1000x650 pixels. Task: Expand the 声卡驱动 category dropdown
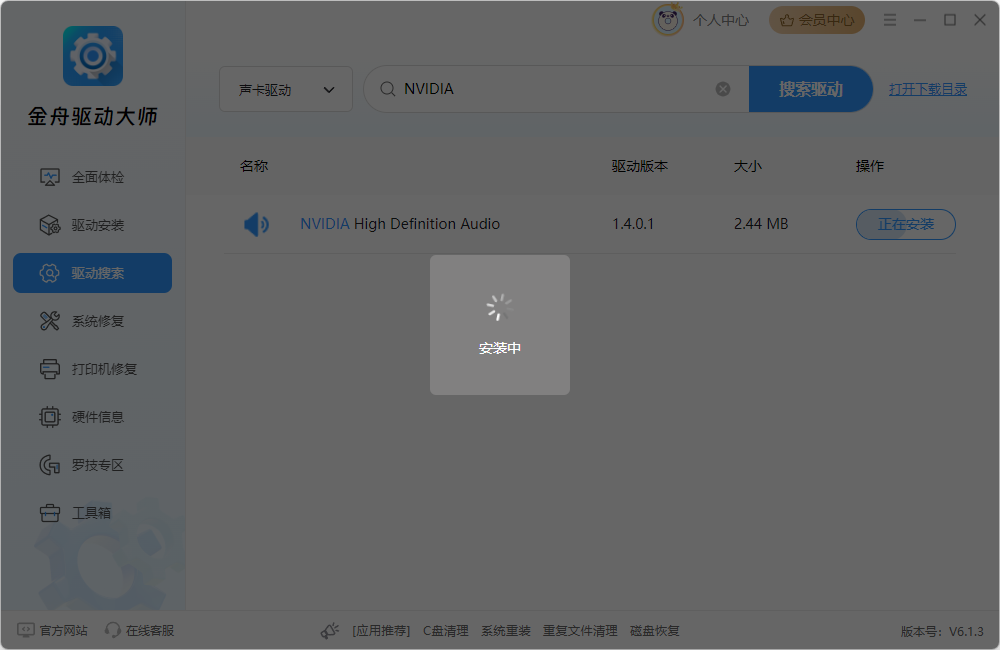pyautogui.click(x=286, y=89)
